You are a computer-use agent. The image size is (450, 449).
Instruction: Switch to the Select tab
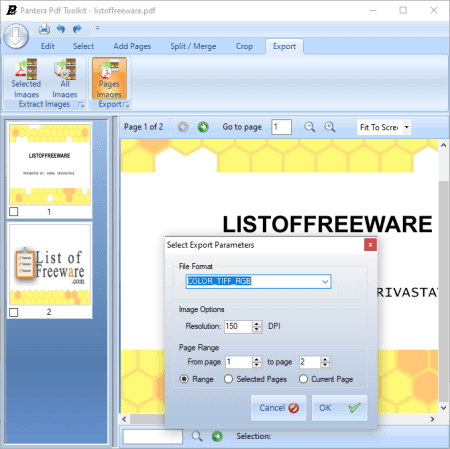pos(83,46)
